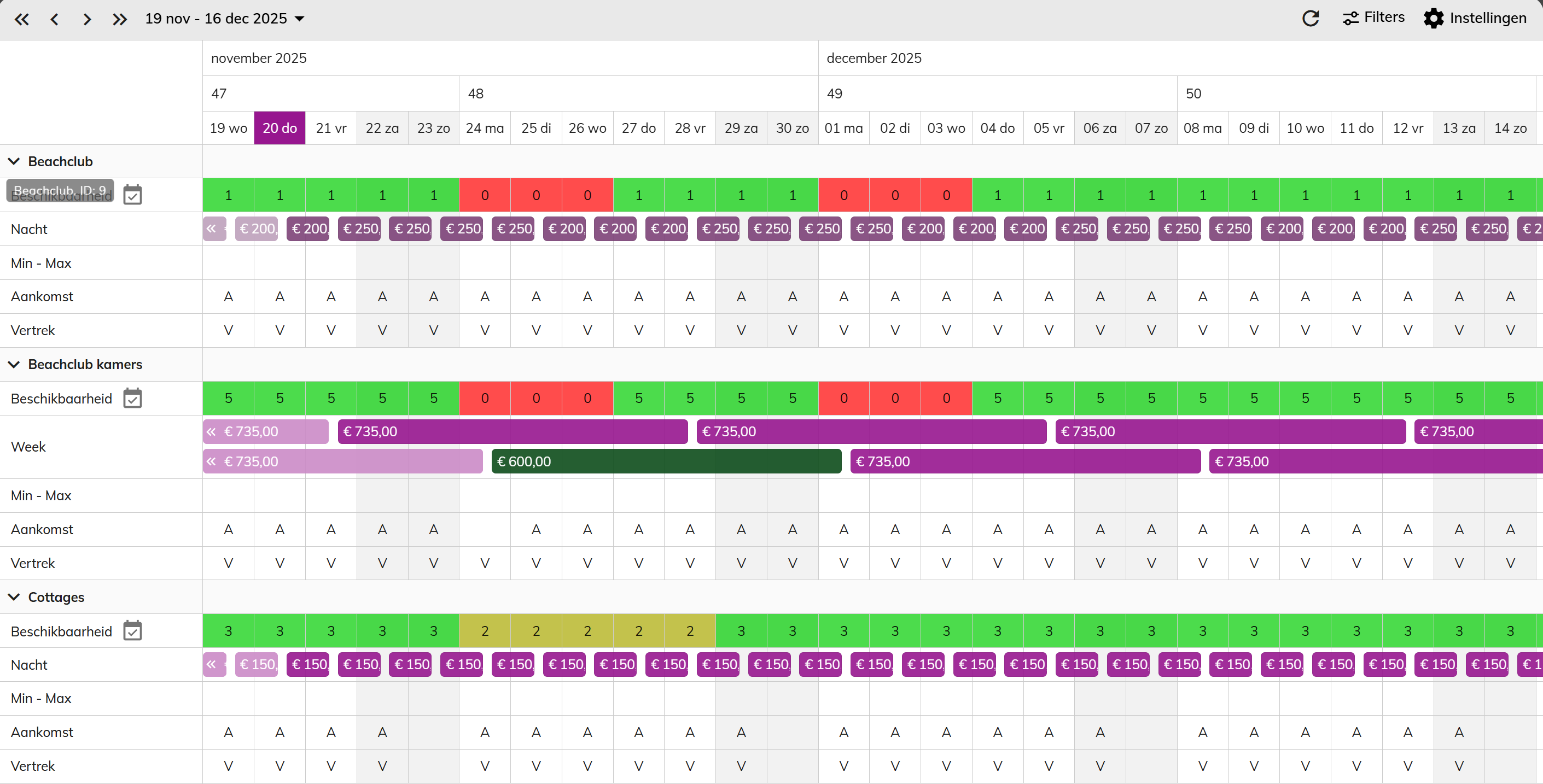Click the double-left chevron in Beachclub Nacht row
The image size is (1543, 784).
pos(211,229)
